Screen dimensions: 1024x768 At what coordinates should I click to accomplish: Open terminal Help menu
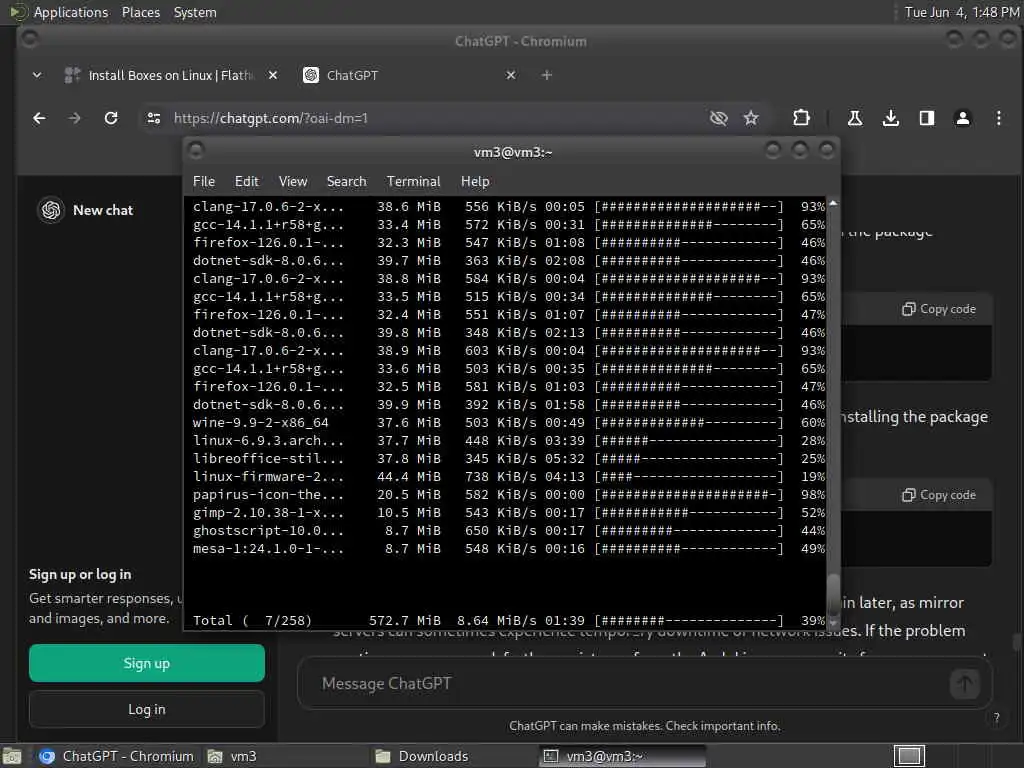pyautogui.click(x=475, y=182)
